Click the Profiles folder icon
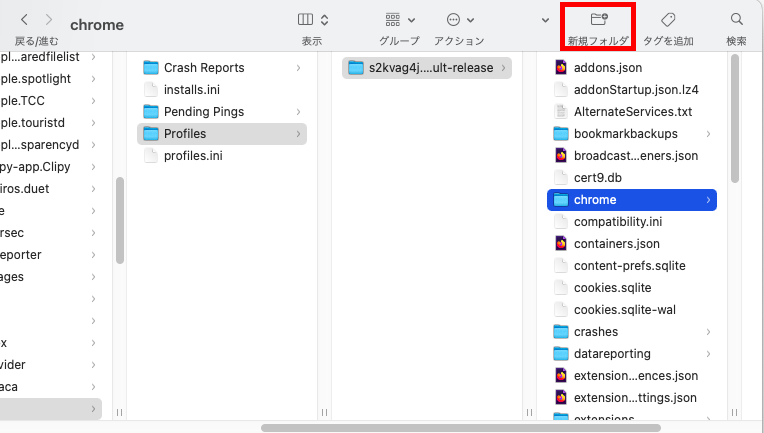 (x=151, y=133)
